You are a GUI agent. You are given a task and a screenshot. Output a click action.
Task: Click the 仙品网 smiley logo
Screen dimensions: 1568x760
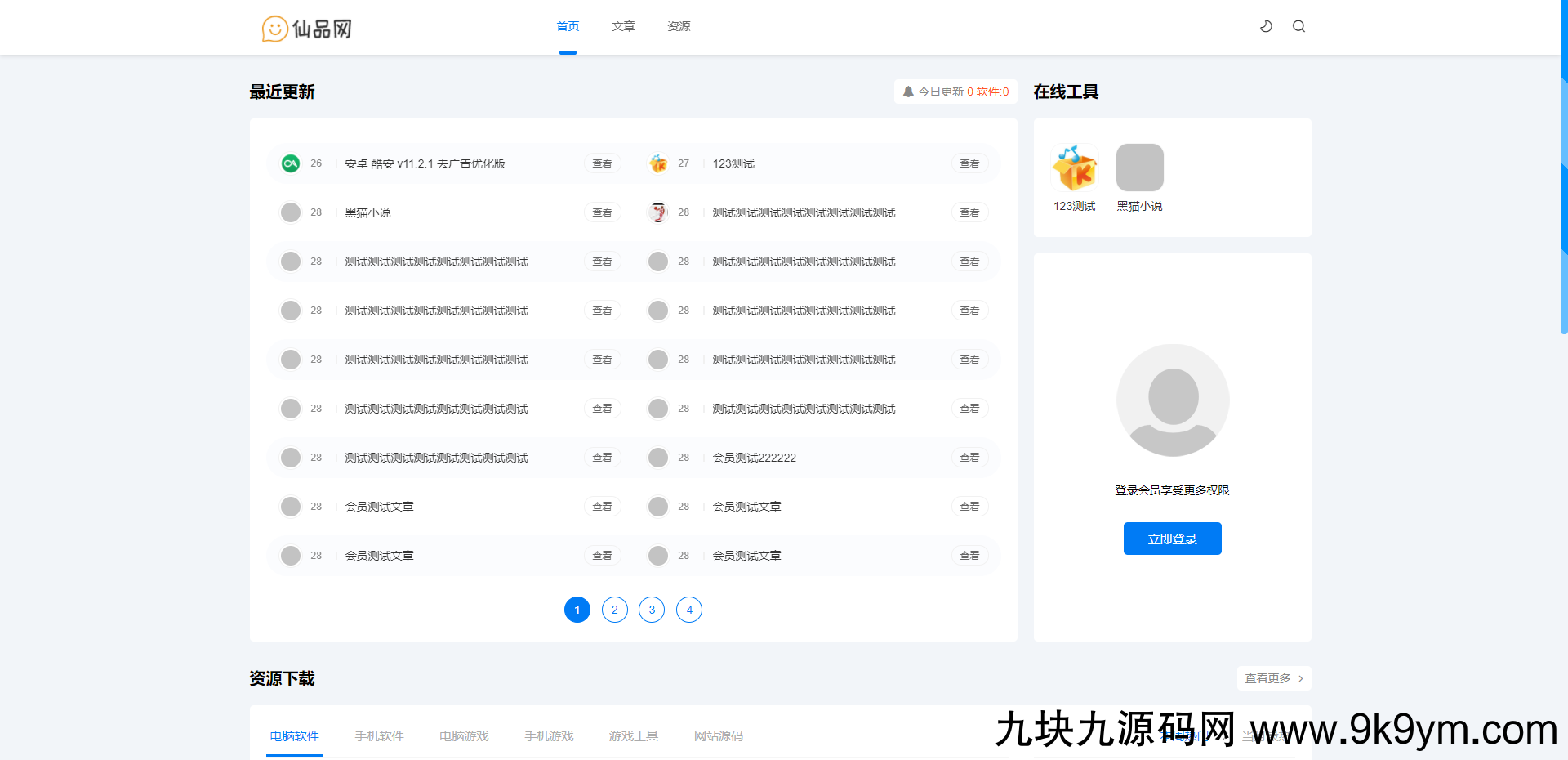[274, 28]
